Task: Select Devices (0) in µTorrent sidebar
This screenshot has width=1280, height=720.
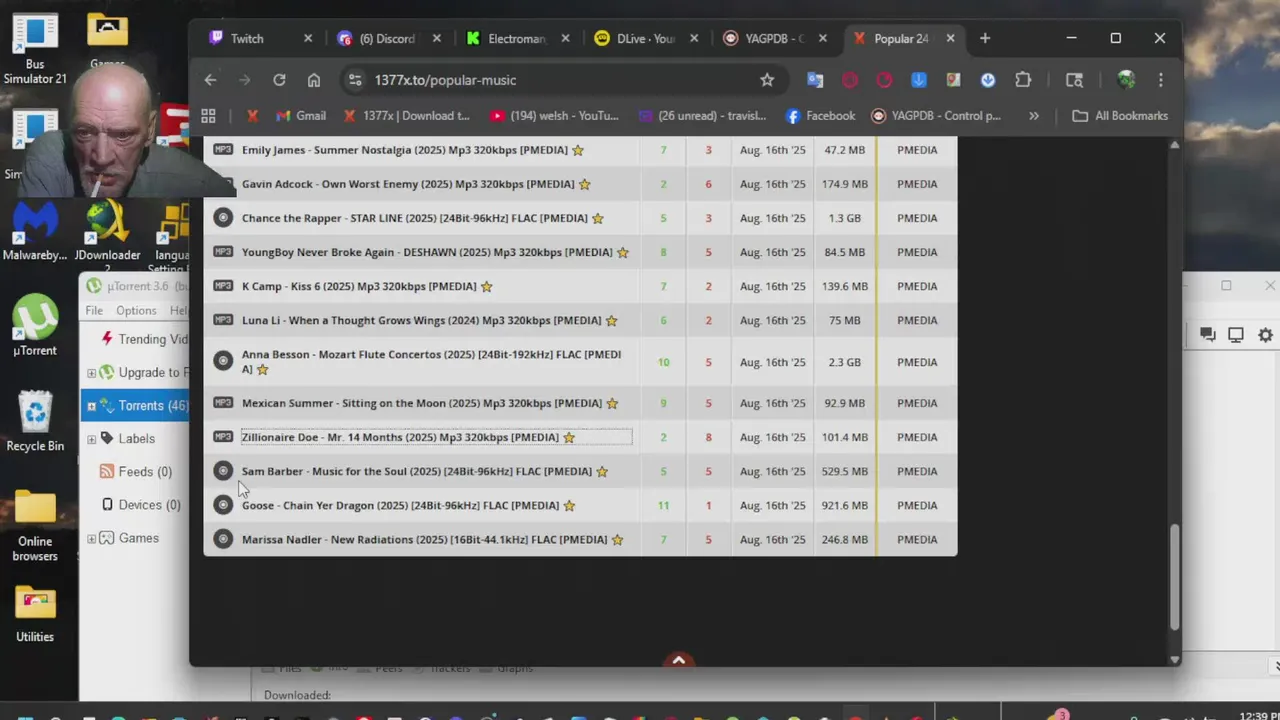Action: (x=141, y=505)
